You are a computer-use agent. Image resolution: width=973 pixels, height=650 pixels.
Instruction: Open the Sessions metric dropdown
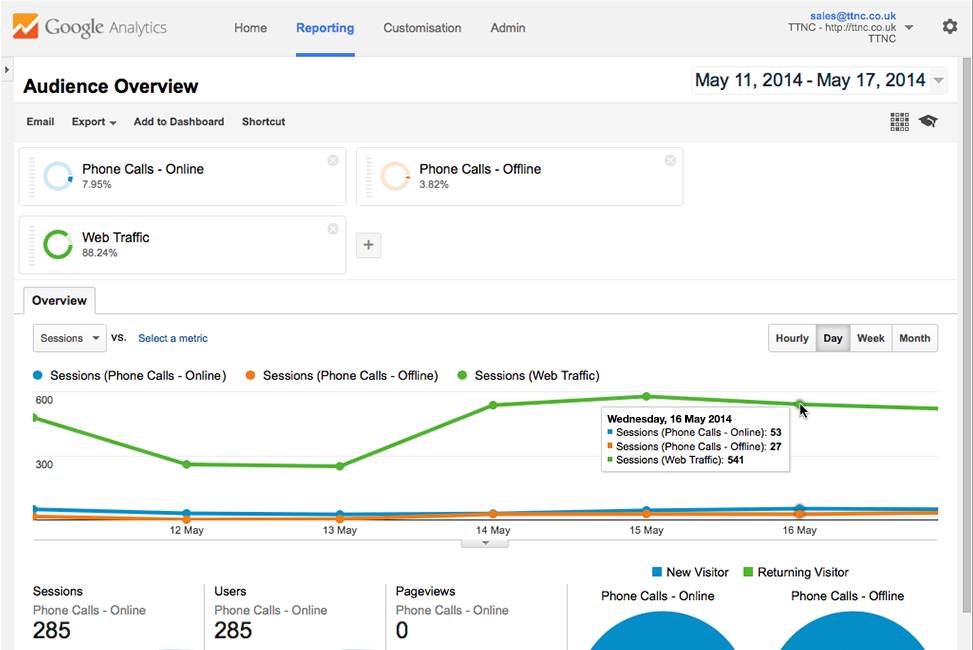tap(70, 338)
